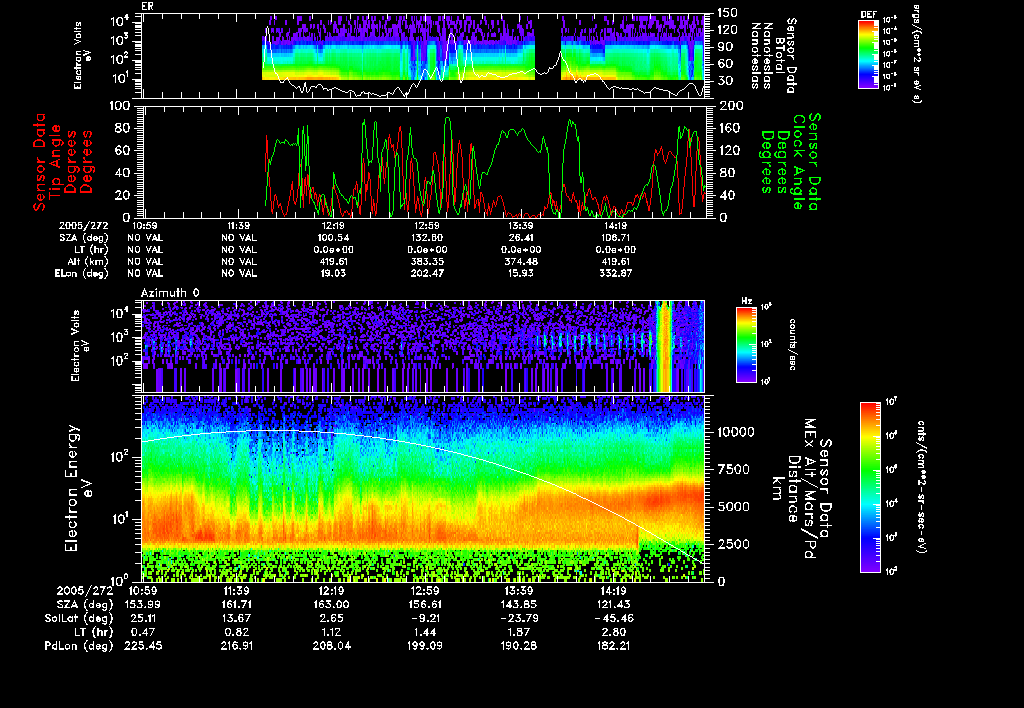Select local time value 1.44
Screen dimensions: 1024x708
[424, 632]
